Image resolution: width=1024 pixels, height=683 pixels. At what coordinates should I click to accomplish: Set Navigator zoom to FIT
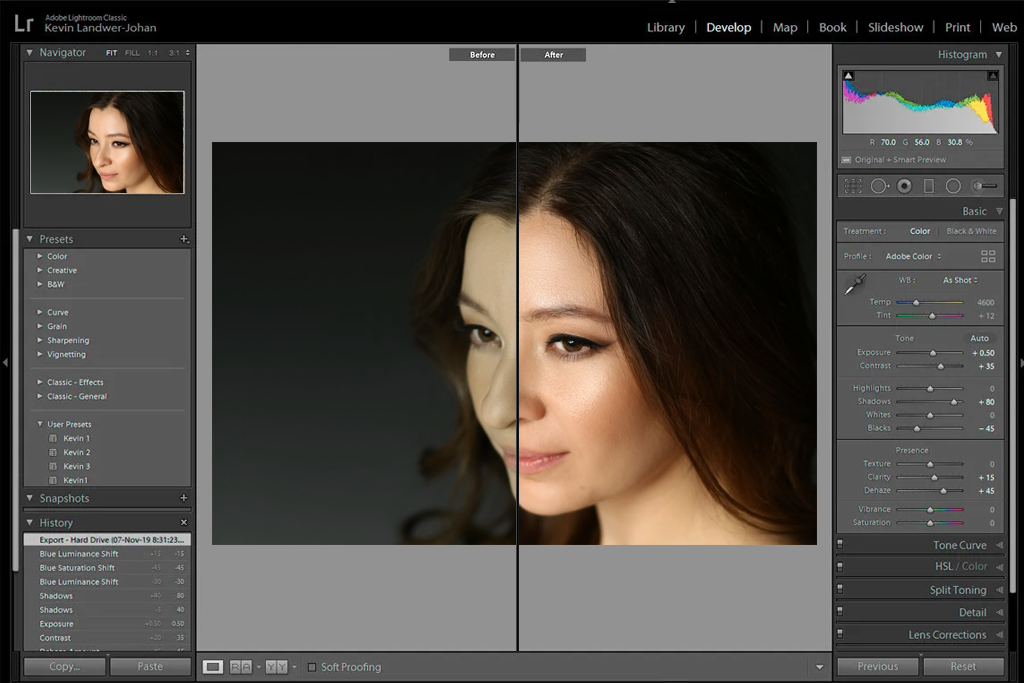112,53
